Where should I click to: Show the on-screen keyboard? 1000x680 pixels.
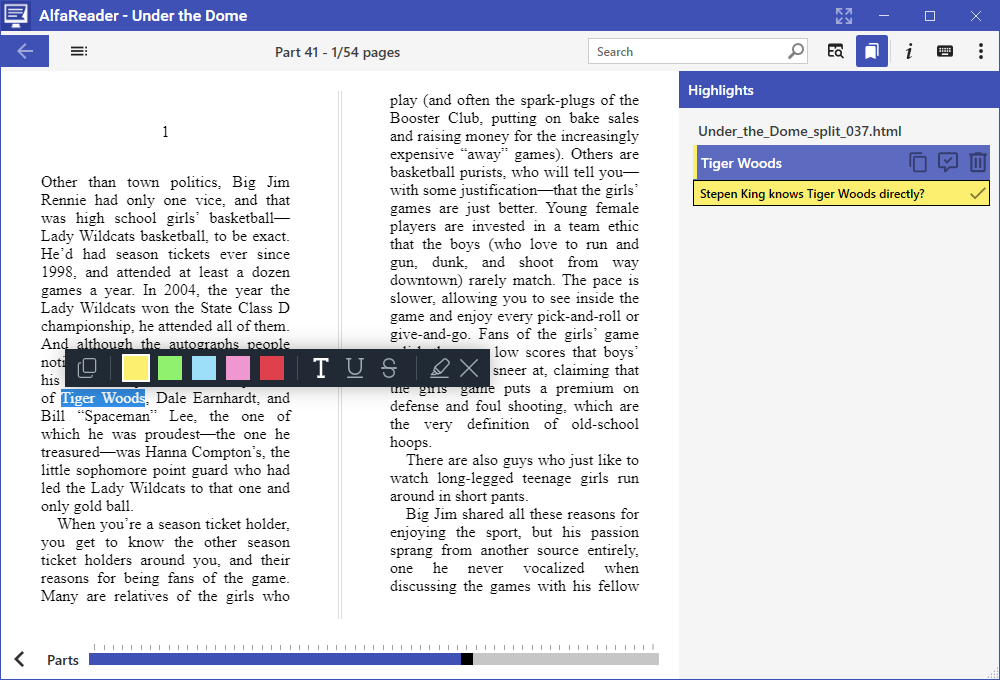[x=944, y=51]
